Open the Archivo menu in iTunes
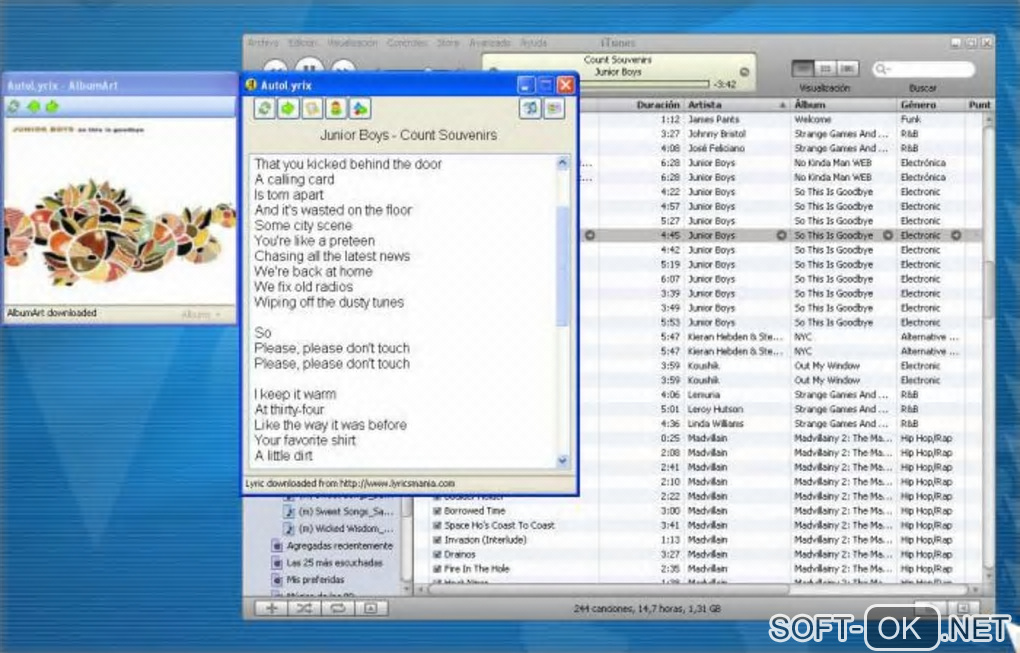 (x=263, y=43)
